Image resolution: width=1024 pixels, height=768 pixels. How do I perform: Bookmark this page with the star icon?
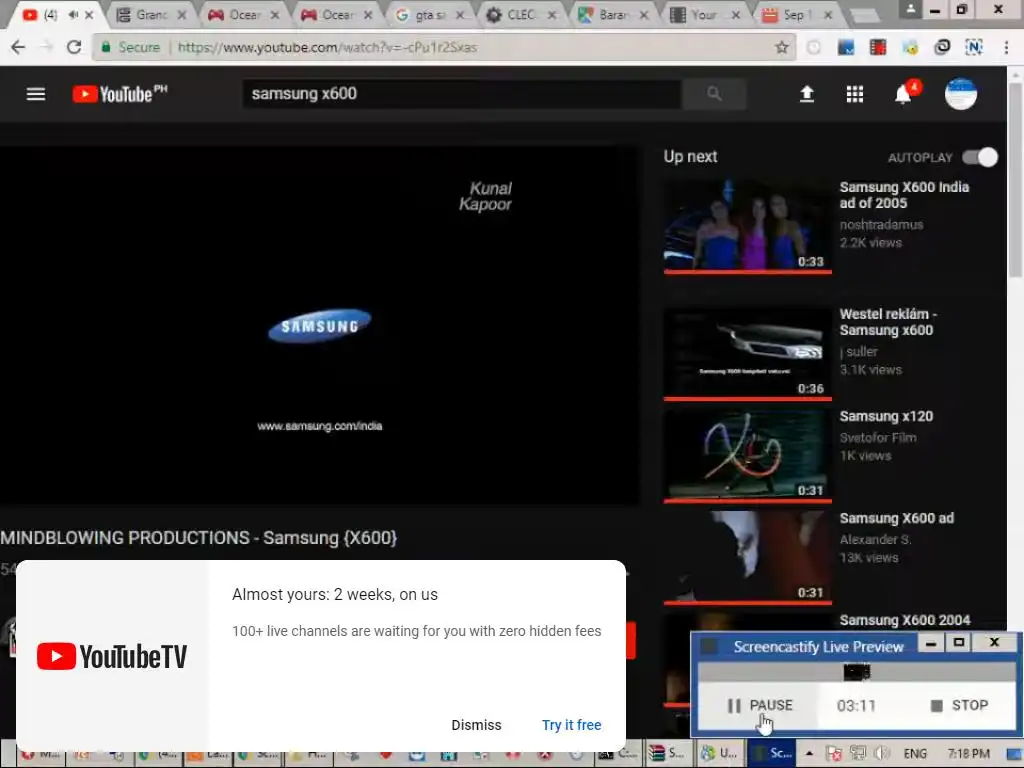coord(782,47)
